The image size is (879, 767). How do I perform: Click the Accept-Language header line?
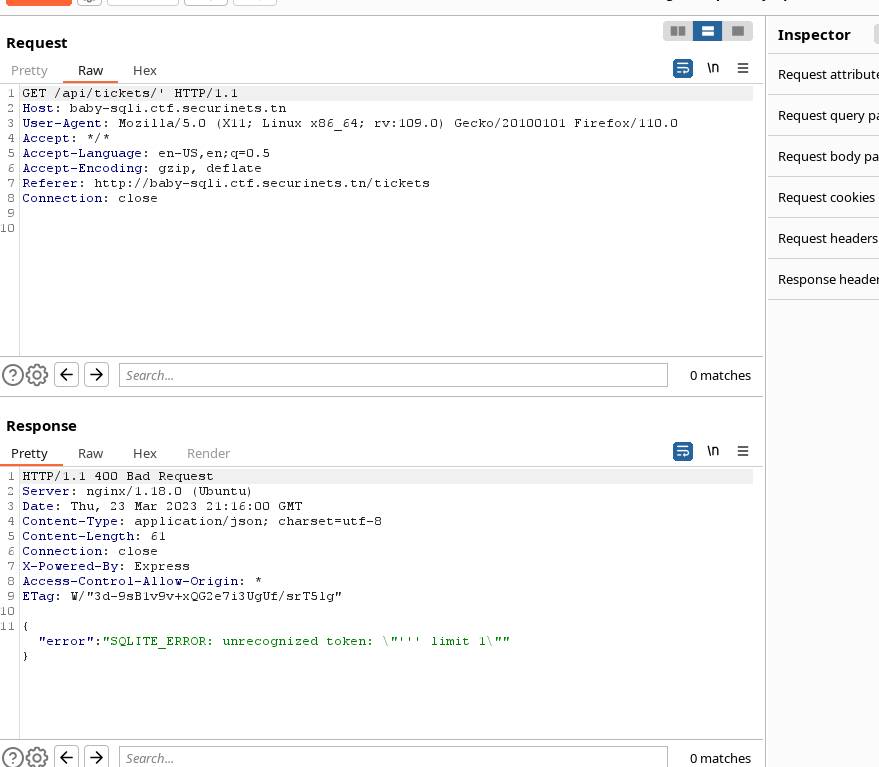pos(146,153)
